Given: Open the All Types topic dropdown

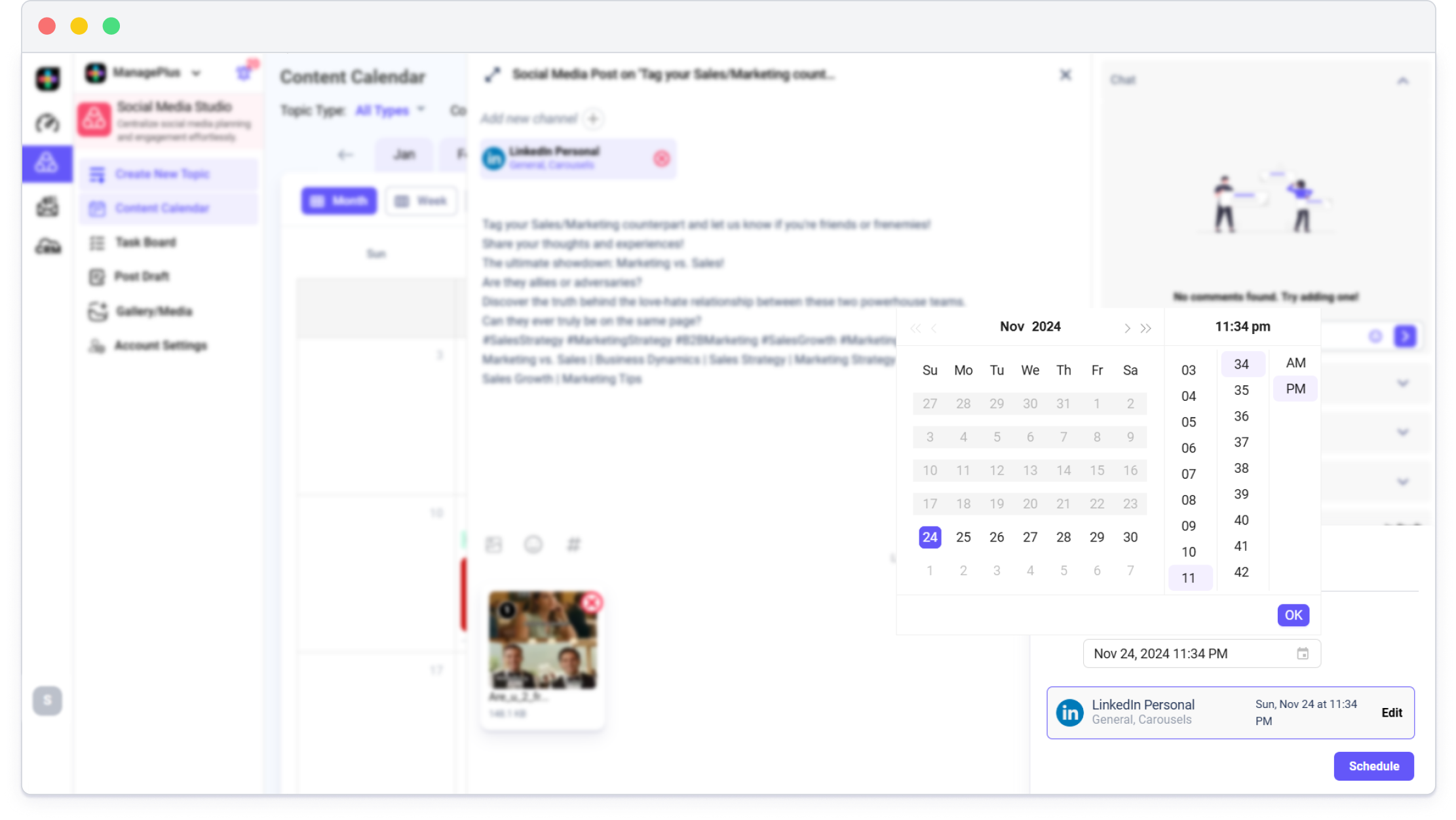Looking at the screenshot, I should point(391,110).
